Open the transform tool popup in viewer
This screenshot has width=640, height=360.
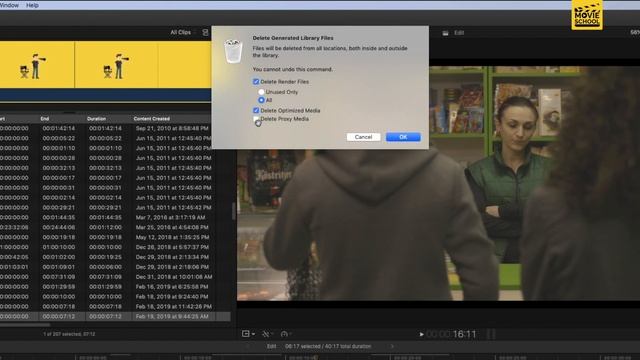click(x=248, y=334)
